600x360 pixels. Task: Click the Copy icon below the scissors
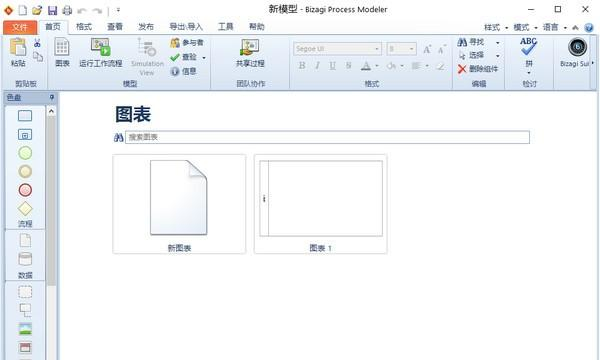[38, 57]
